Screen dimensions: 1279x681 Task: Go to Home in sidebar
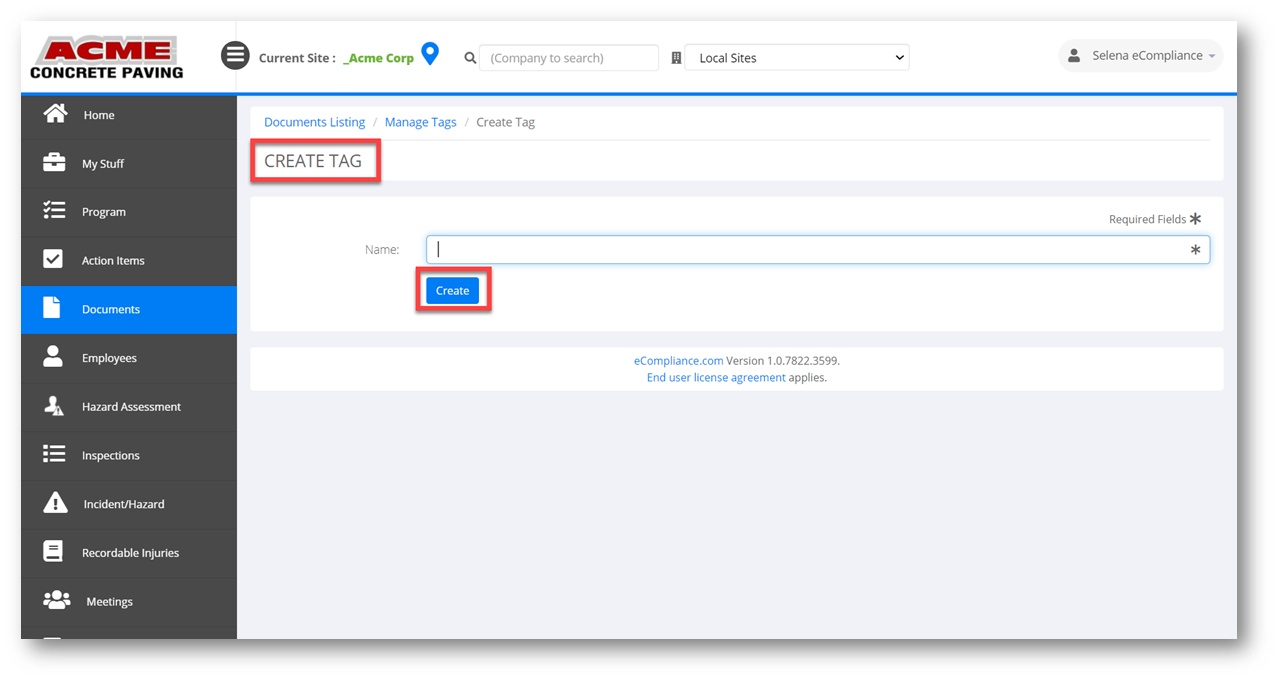pyautogui.click(x=129, y=115)
